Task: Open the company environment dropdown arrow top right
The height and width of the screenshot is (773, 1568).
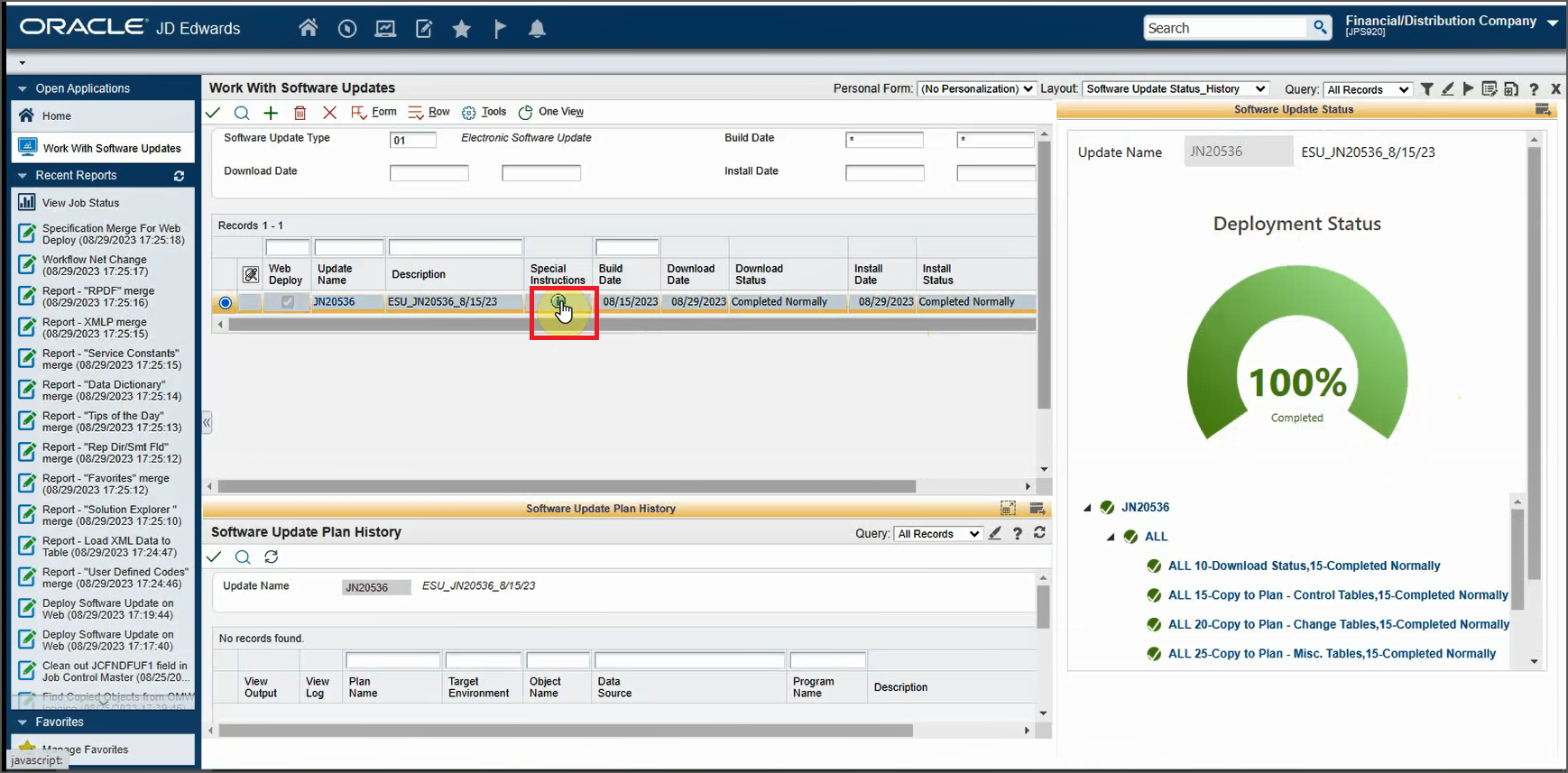Action: point(1553,23)
